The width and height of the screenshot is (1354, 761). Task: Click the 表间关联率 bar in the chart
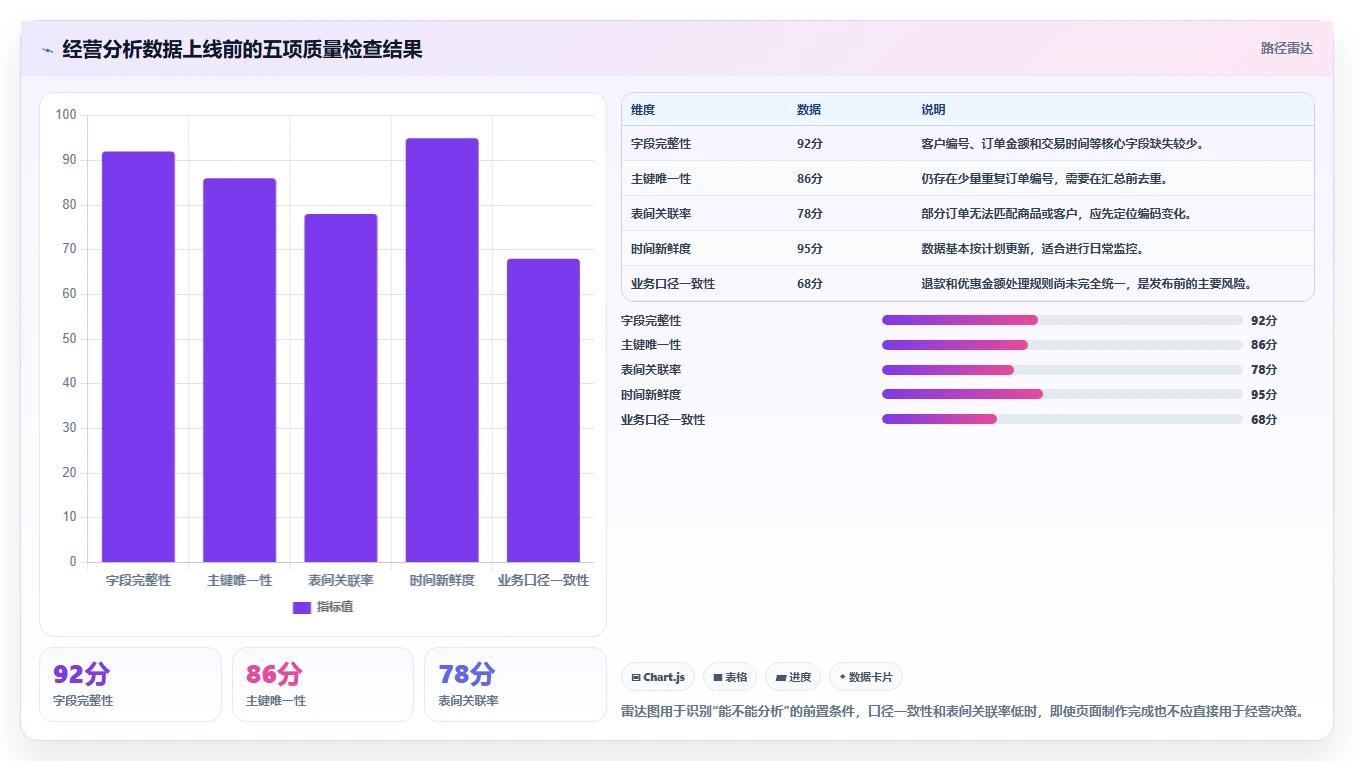coord(341,388)
